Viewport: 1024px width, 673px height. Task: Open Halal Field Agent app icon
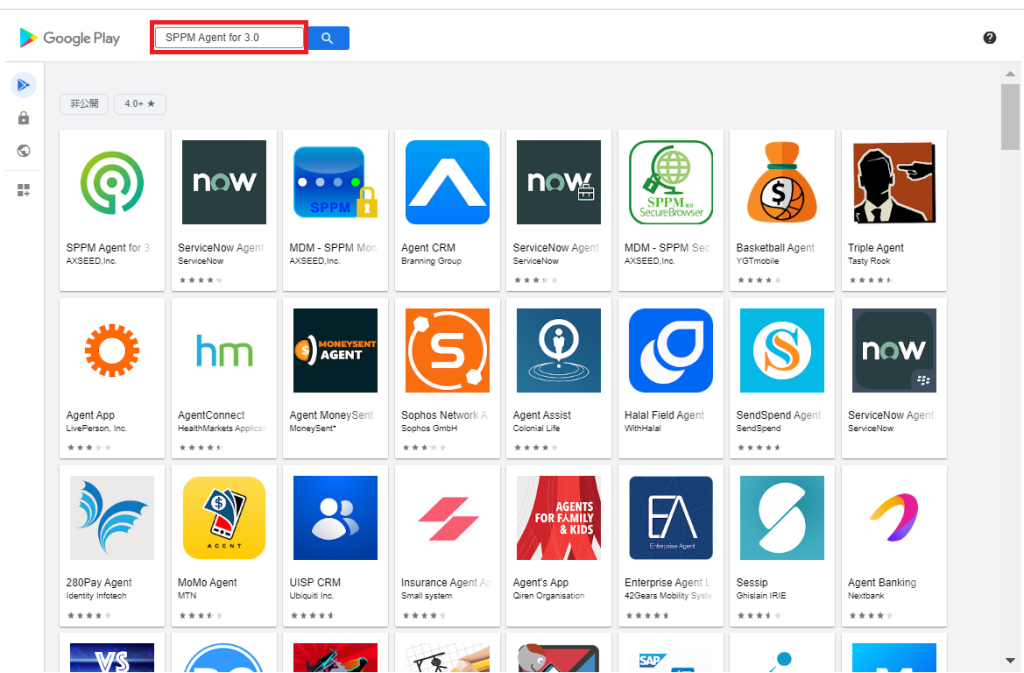[671, 351]
